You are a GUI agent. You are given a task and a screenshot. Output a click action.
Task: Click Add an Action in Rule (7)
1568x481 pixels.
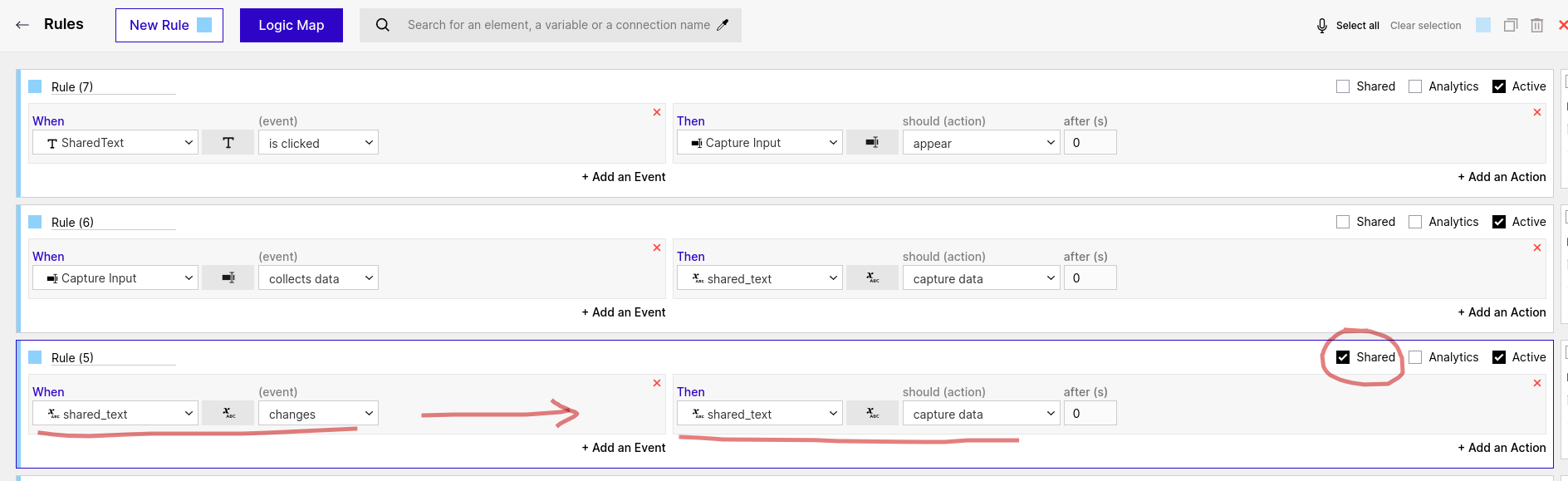(x=1502, y=177)
